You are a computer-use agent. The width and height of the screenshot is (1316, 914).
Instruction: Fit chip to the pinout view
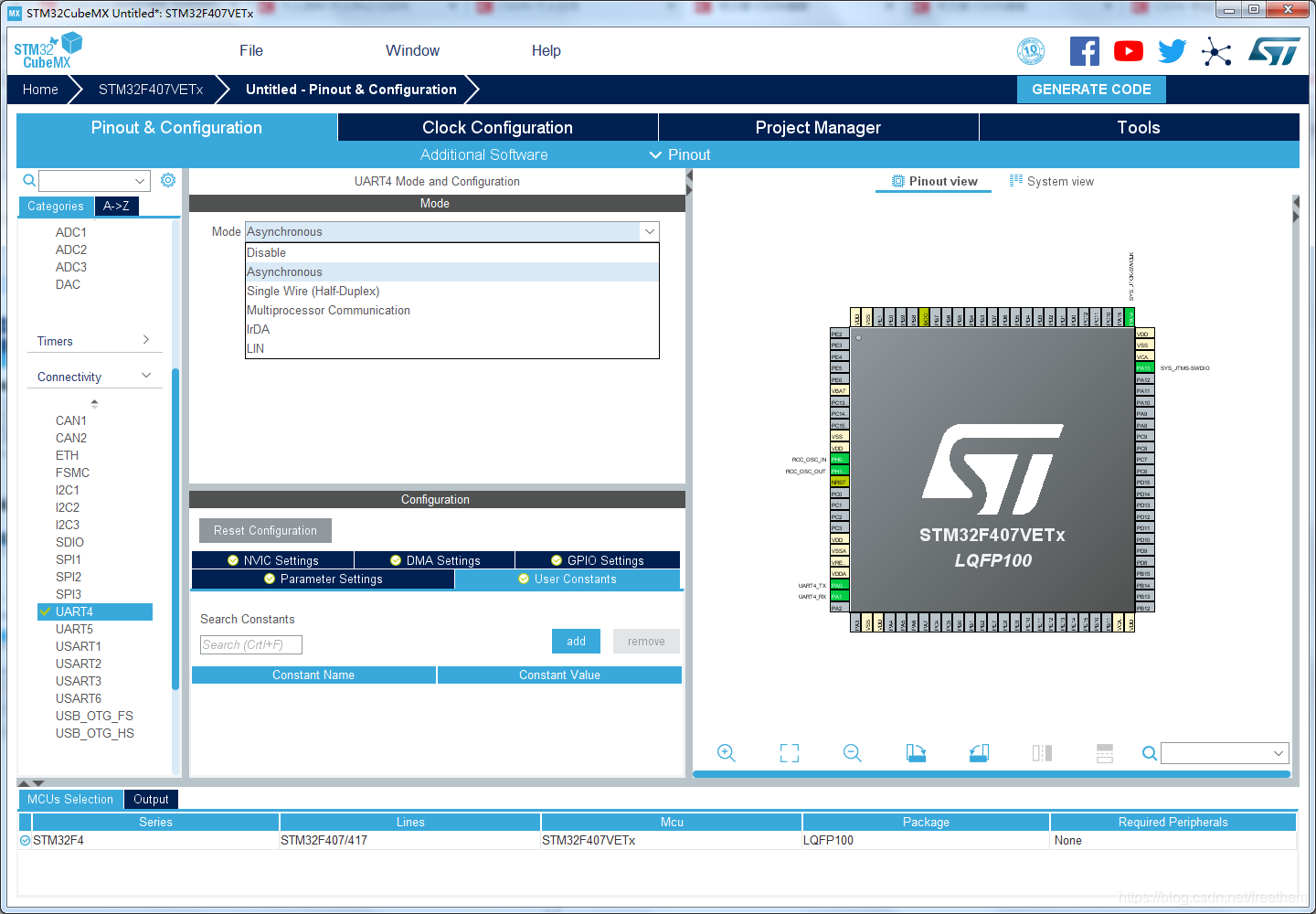790,753
